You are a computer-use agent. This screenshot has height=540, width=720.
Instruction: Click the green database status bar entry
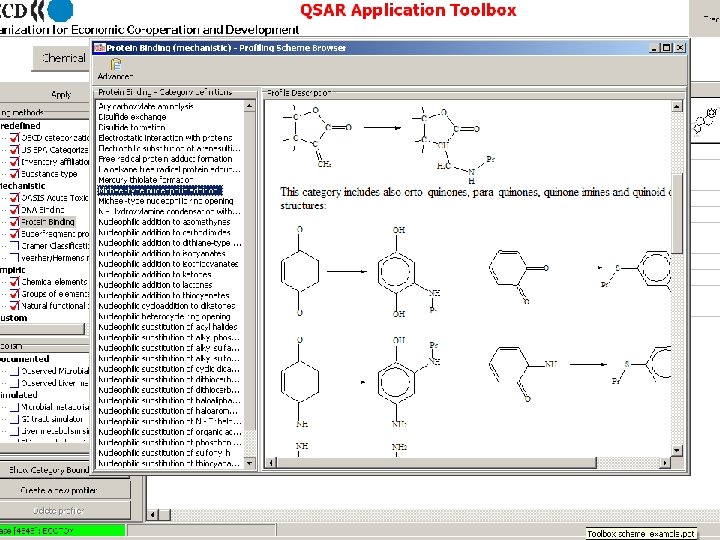coord(62,531)
